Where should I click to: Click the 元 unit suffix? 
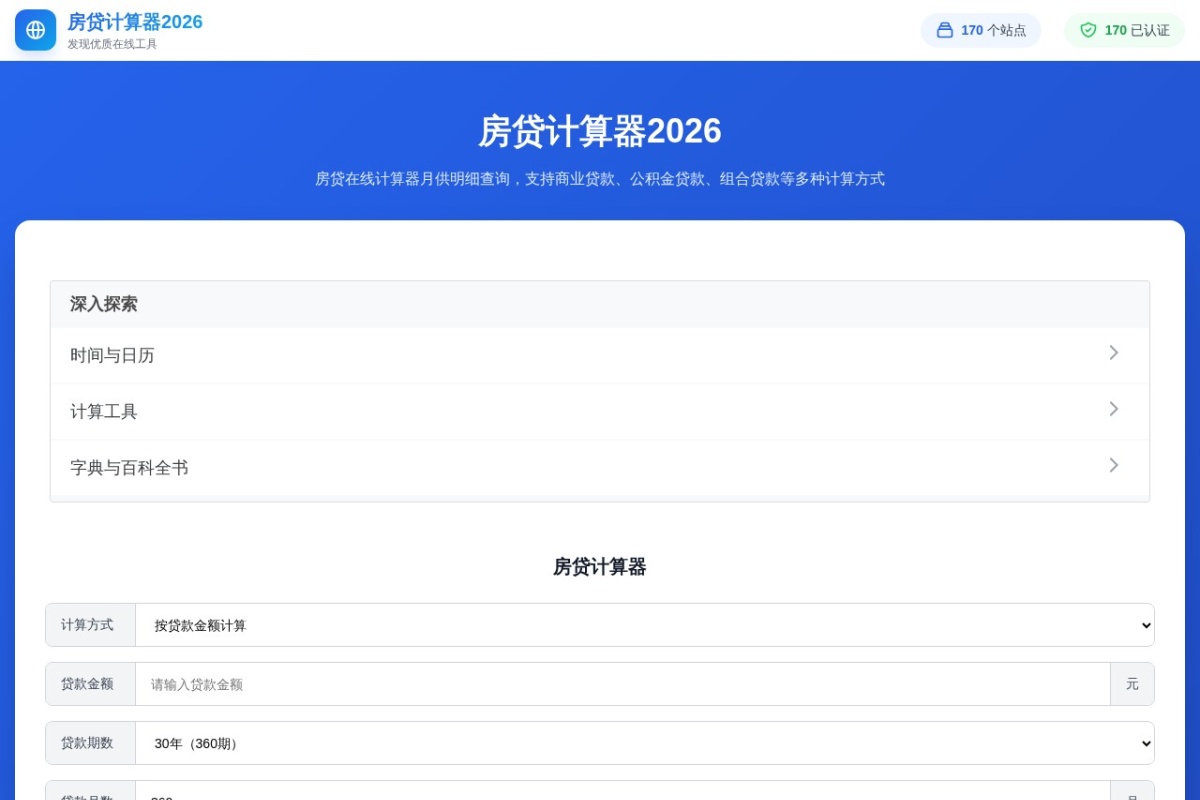pyautogui.click(x=1132, y=684)
